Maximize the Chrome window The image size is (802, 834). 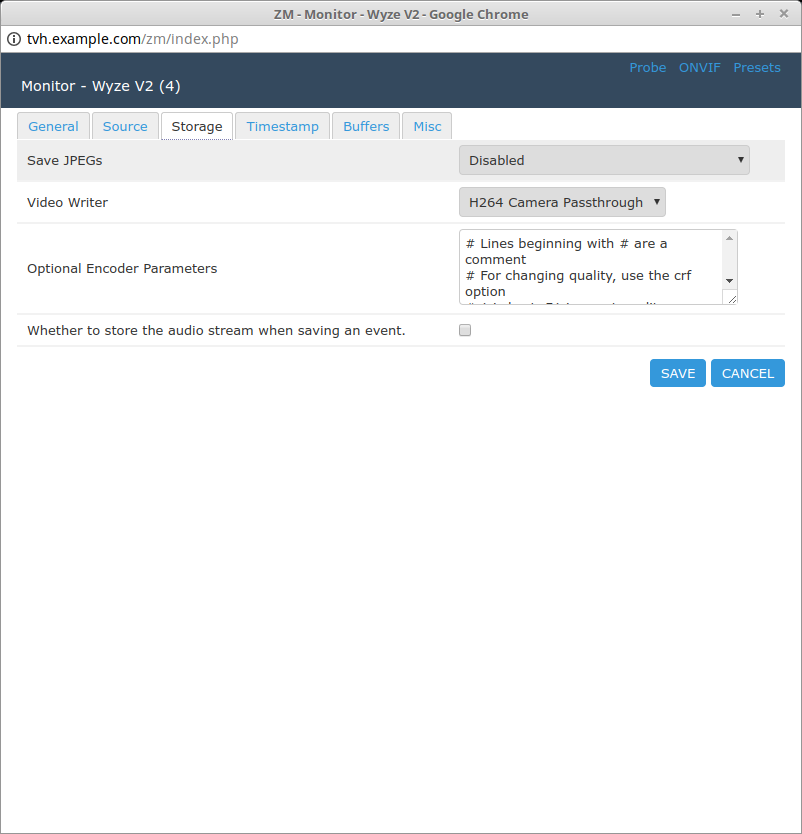point(760,14)
